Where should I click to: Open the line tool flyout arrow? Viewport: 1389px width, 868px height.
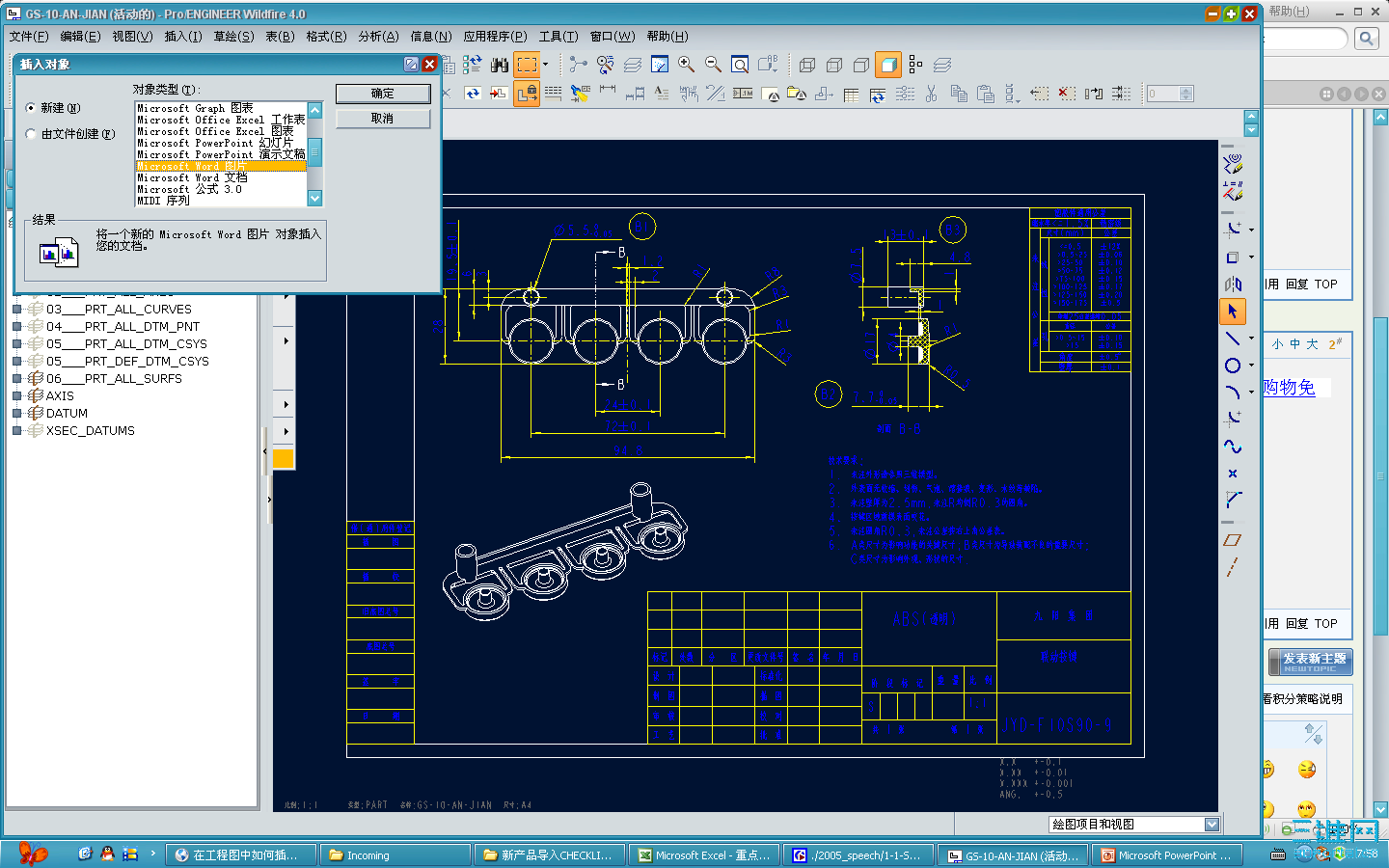click(x=1251, y=339)
